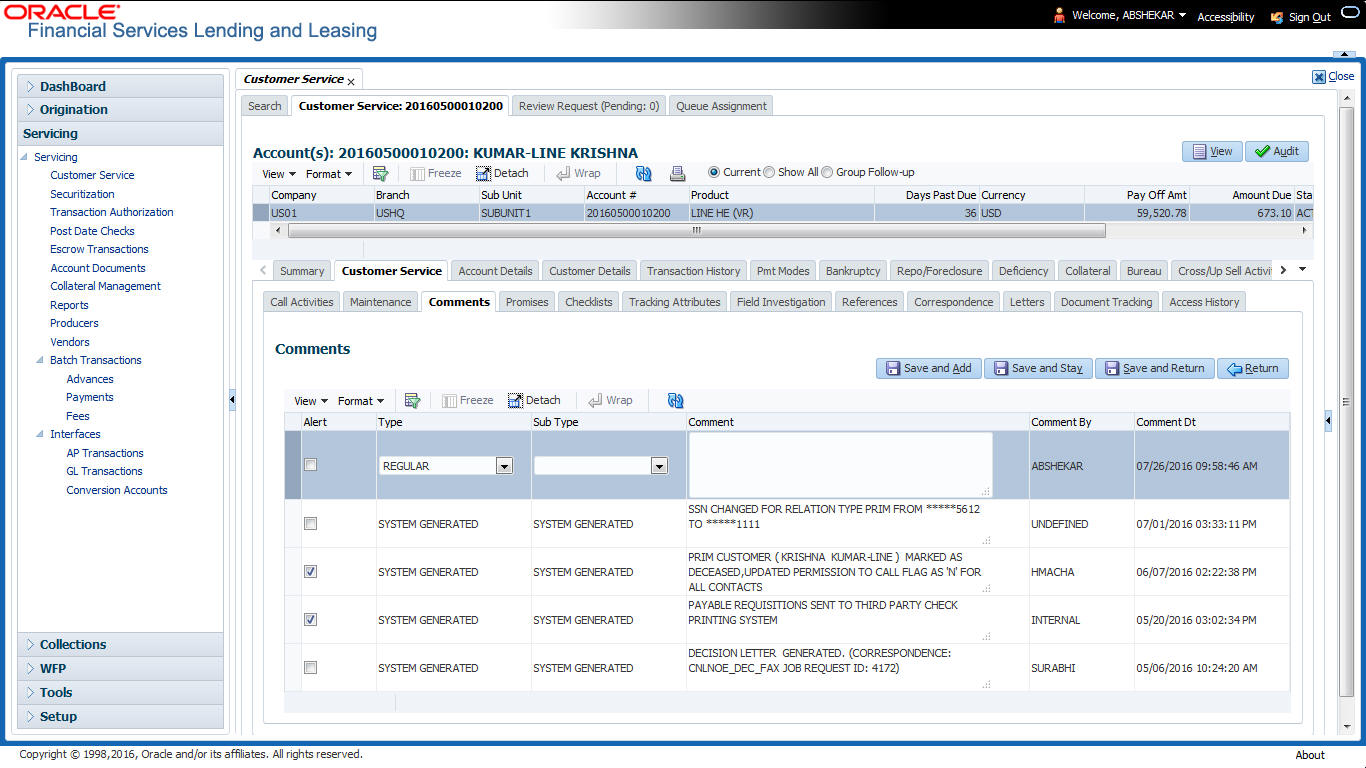Viewport: 1366px width, 768px height.
Task: Open the About link
Action: pyautogui.click(x=1310, y=755)
